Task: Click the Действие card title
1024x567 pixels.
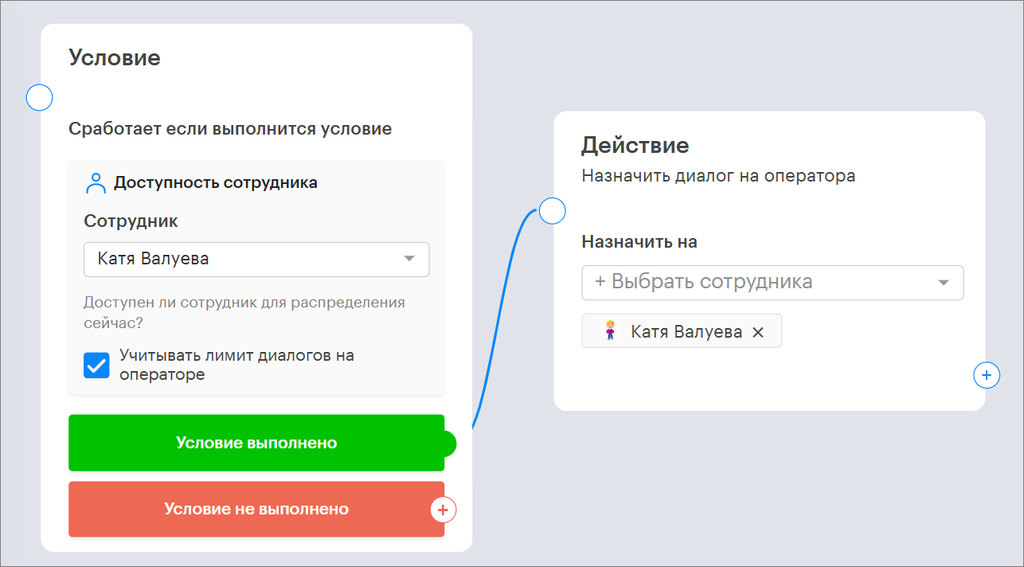Action: pyautogui.click(x=635, y=145)
